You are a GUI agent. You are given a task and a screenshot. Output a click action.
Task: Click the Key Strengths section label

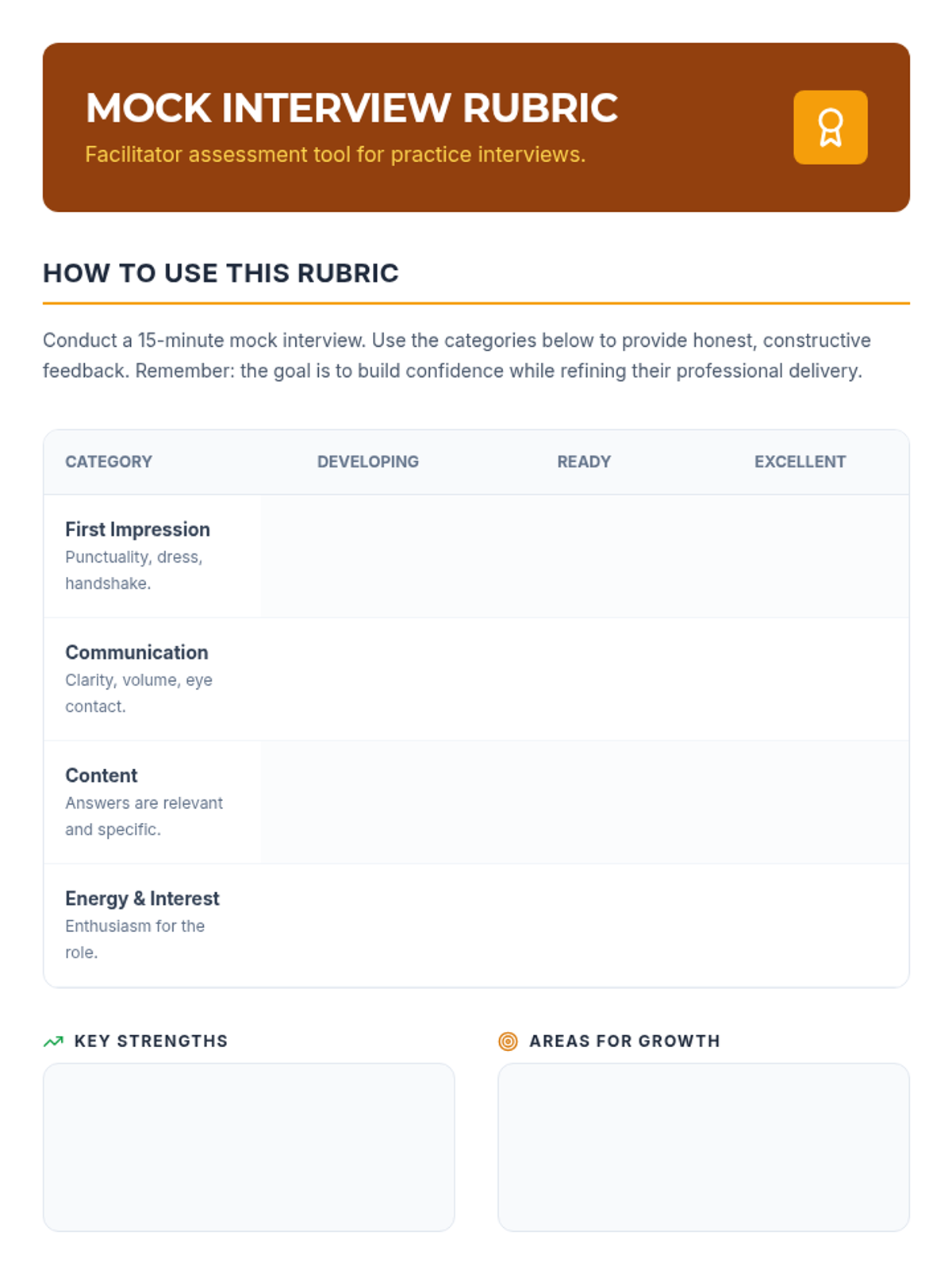point(151,1041)
